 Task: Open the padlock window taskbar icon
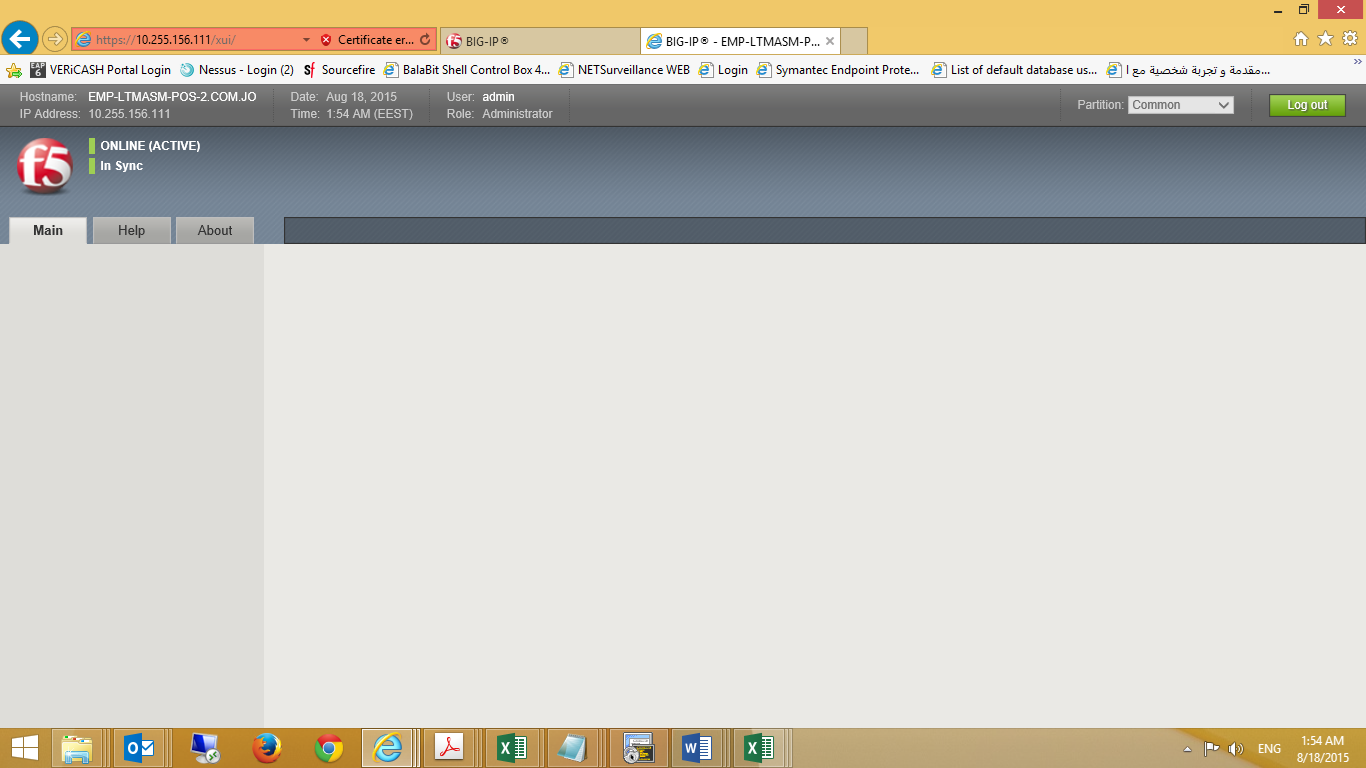(x=636, y=748)
